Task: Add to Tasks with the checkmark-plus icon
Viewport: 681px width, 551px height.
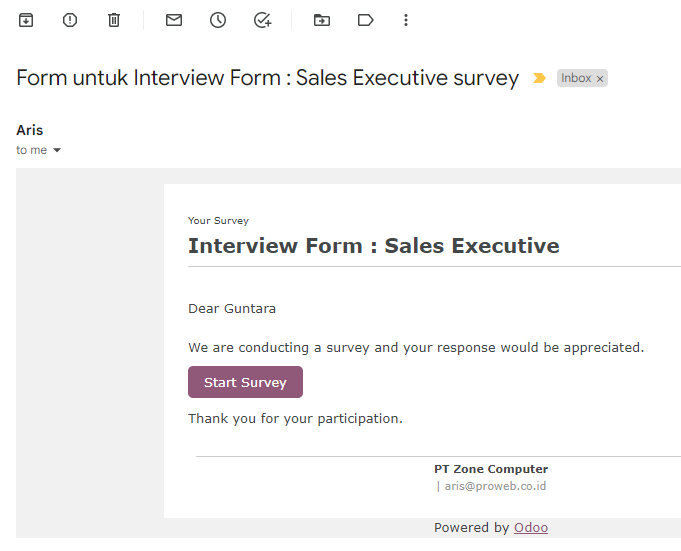Action: (x=262, y=20)
